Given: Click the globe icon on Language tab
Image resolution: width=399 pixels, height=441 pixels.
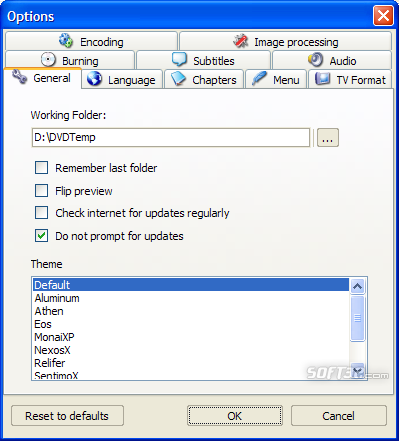Looking at the screenshot, I should [x=94, y=79].
